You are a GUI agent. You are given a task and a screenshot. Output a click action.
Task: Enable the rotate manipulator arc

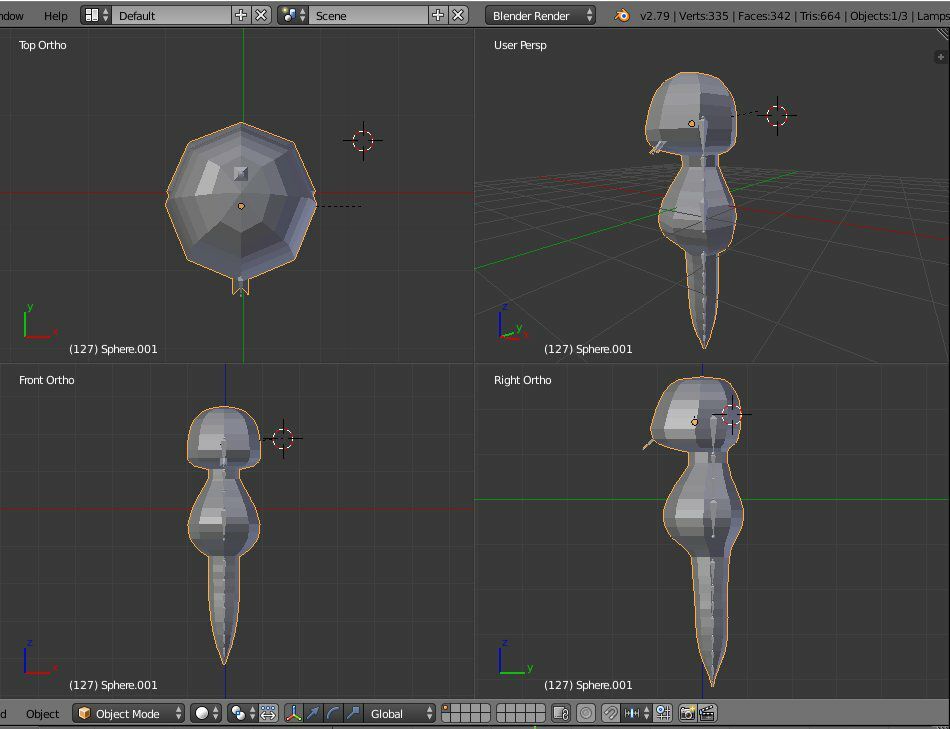pos(333,713)
